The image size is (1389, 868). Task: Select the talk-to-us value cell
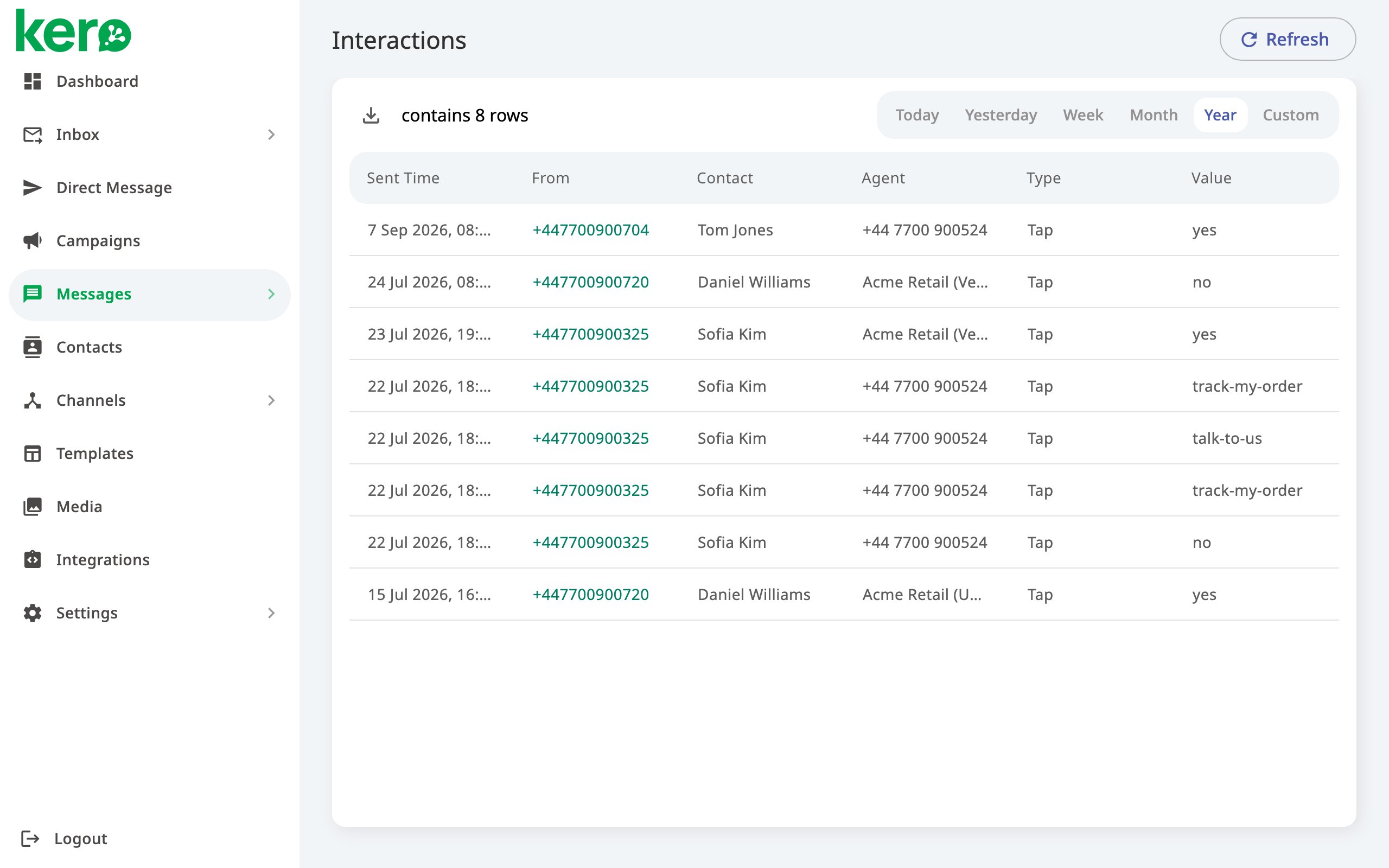1227,438
